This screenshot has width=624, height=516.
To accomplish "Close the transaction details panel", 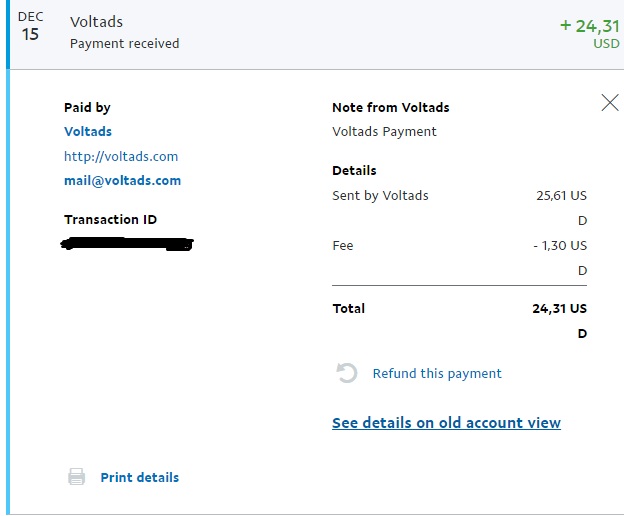I will click(x=609, y=102).
